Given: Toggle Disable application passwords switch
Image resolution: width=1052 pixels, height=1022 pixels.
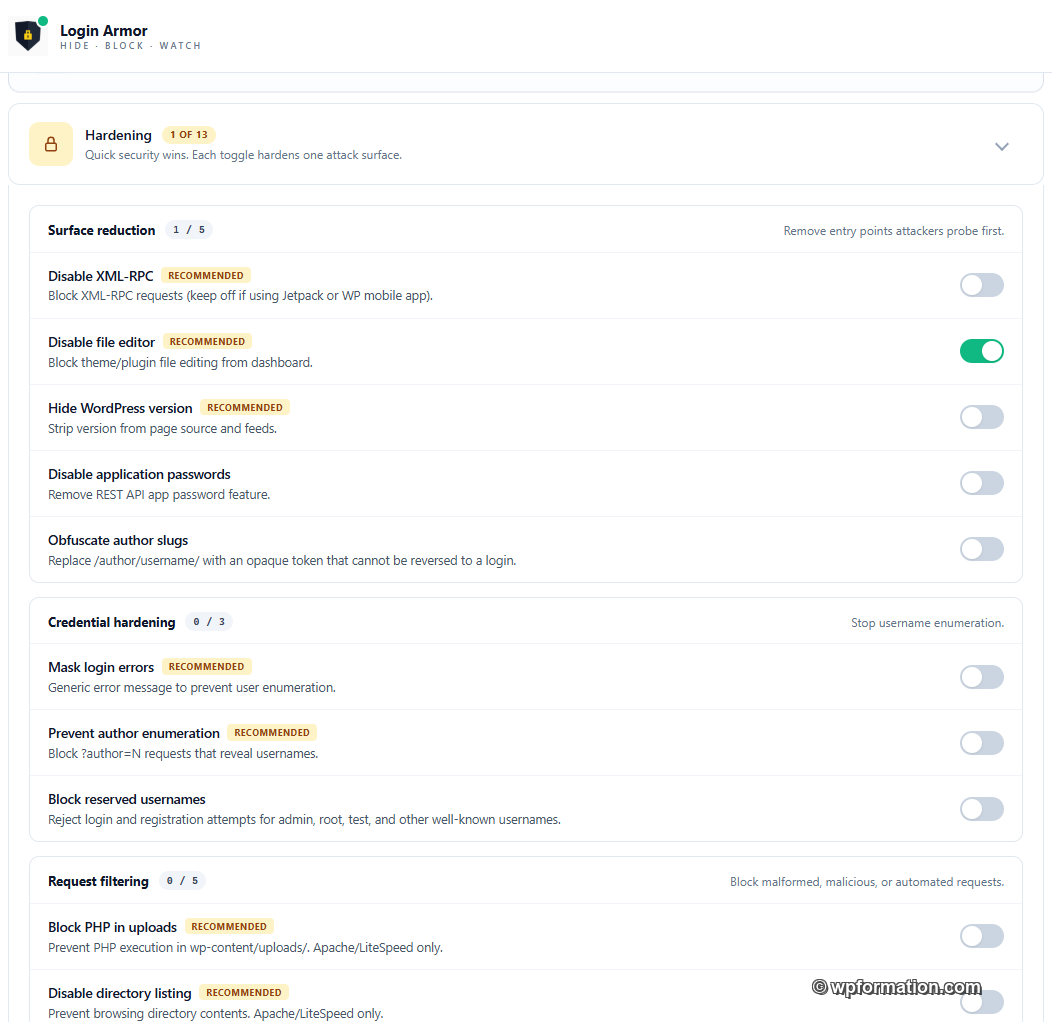Looking at the screenshot, I should [982, 483].
